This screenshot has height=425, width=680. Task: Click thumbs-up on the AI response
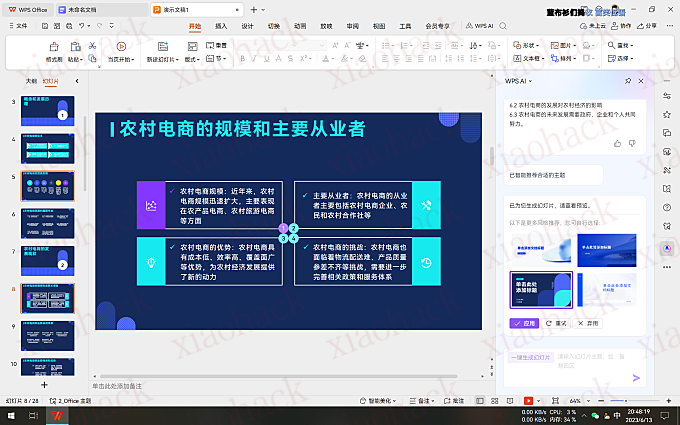618,144
